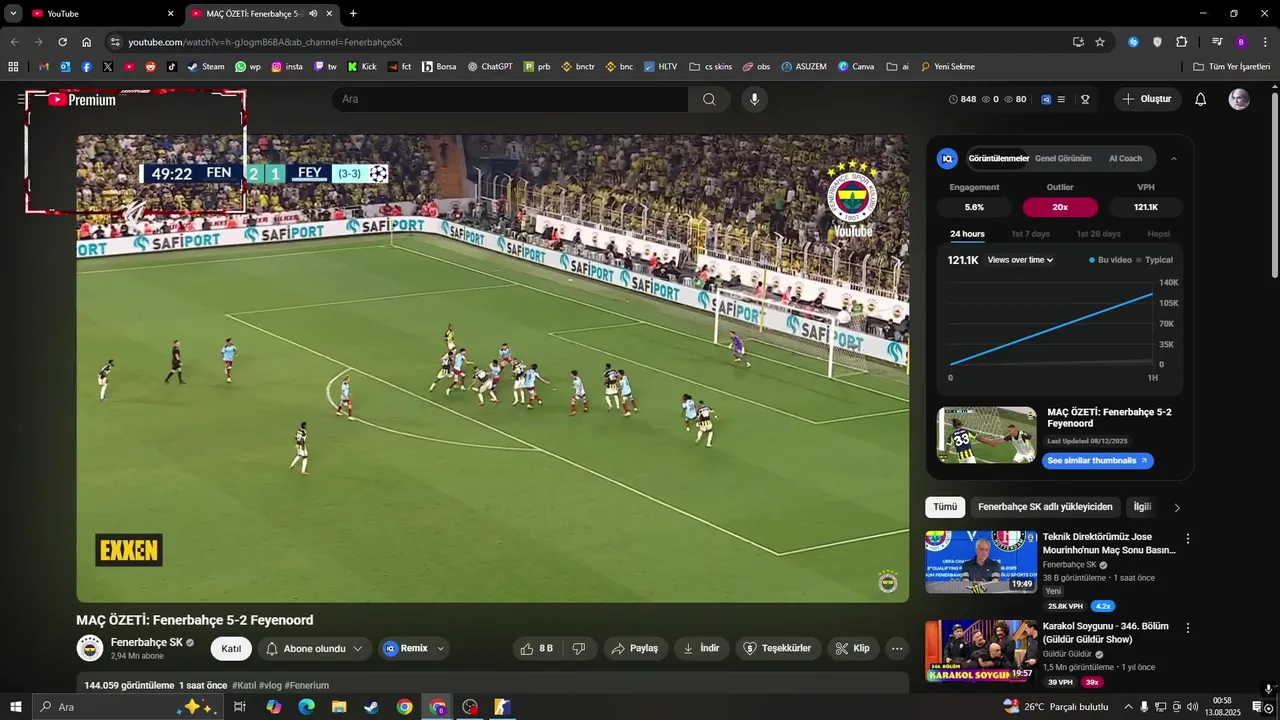Open options menu for the Karakol Soygunu video
Screen dimensions: 1280x720
1188,628
